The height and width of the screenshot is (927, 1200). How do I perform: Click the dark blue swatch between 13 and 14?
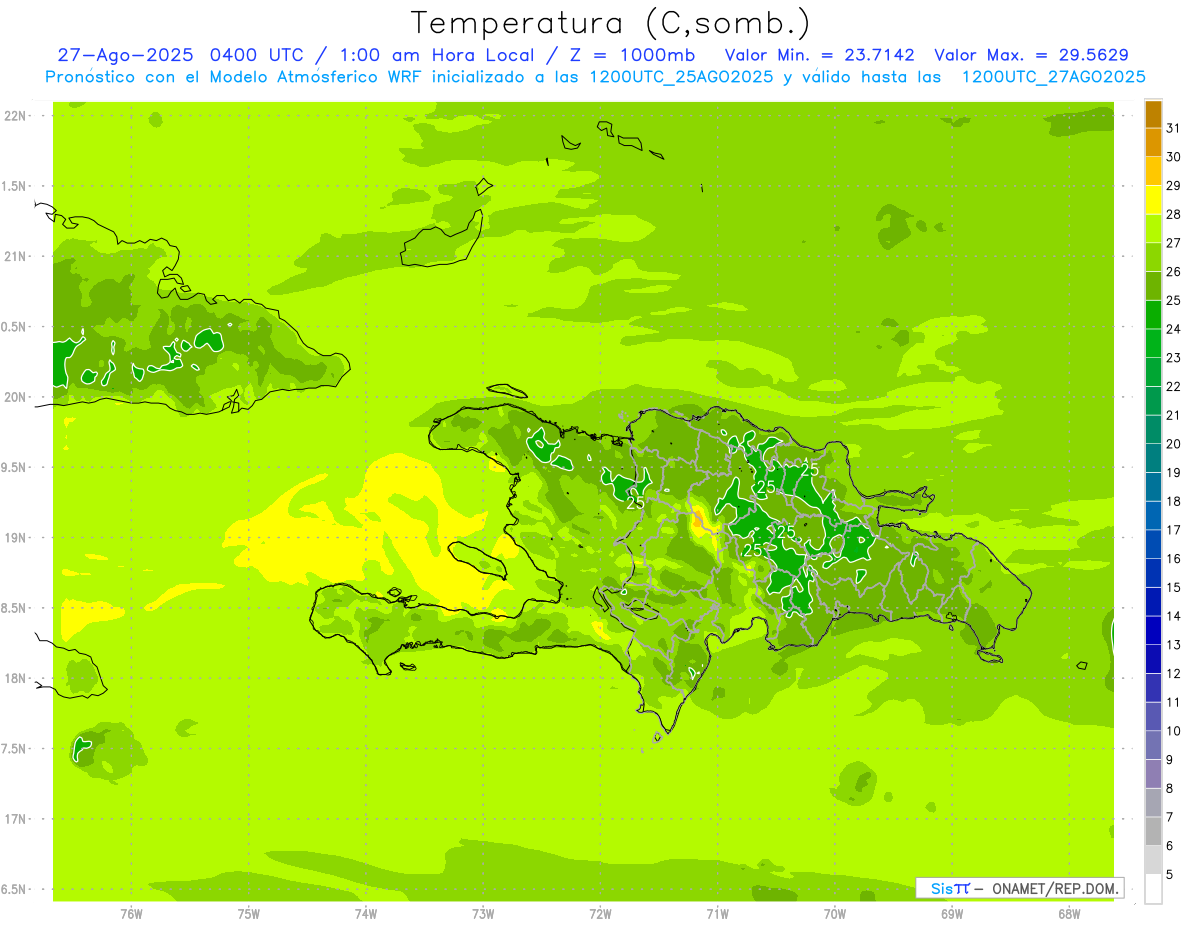1153,630
